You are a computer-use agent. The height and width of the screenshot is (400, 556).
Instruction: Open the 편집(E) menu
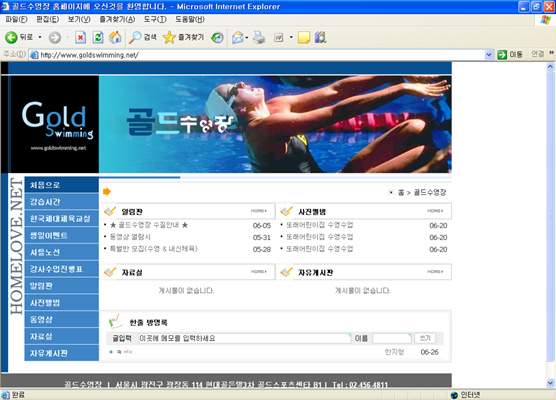(x=48, y=20)
